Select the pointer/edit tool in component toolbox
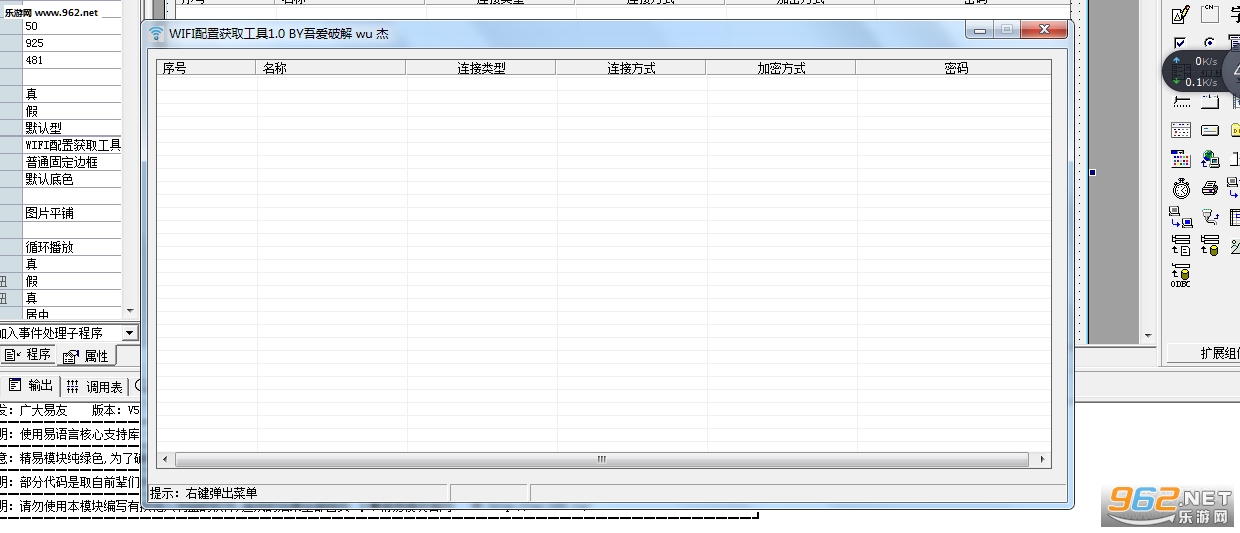Screen dimensions: 1240x533 1180,14
